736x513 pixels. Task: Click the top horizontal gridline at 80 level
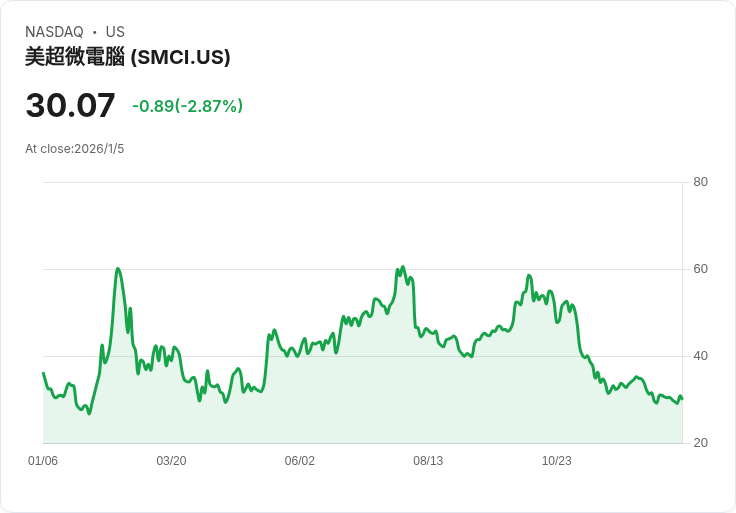point(360,182)
